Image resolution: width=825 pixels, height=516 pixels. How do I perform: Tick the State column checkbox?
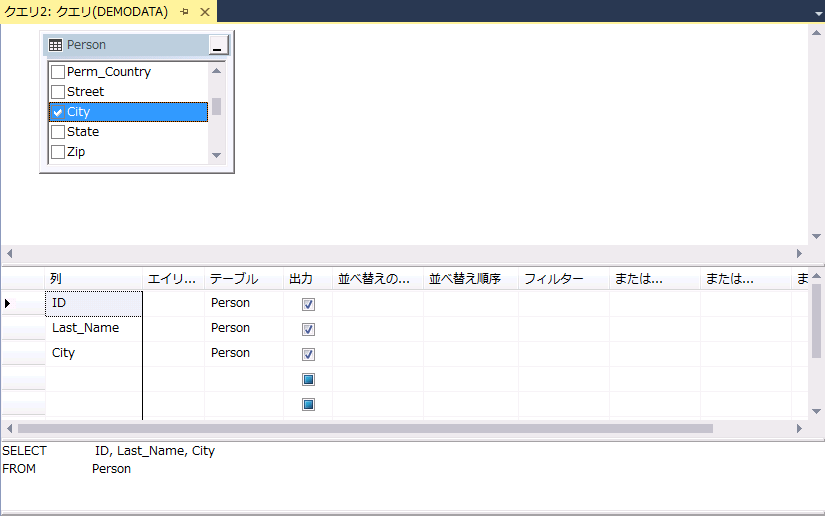(x=58, y=132)
